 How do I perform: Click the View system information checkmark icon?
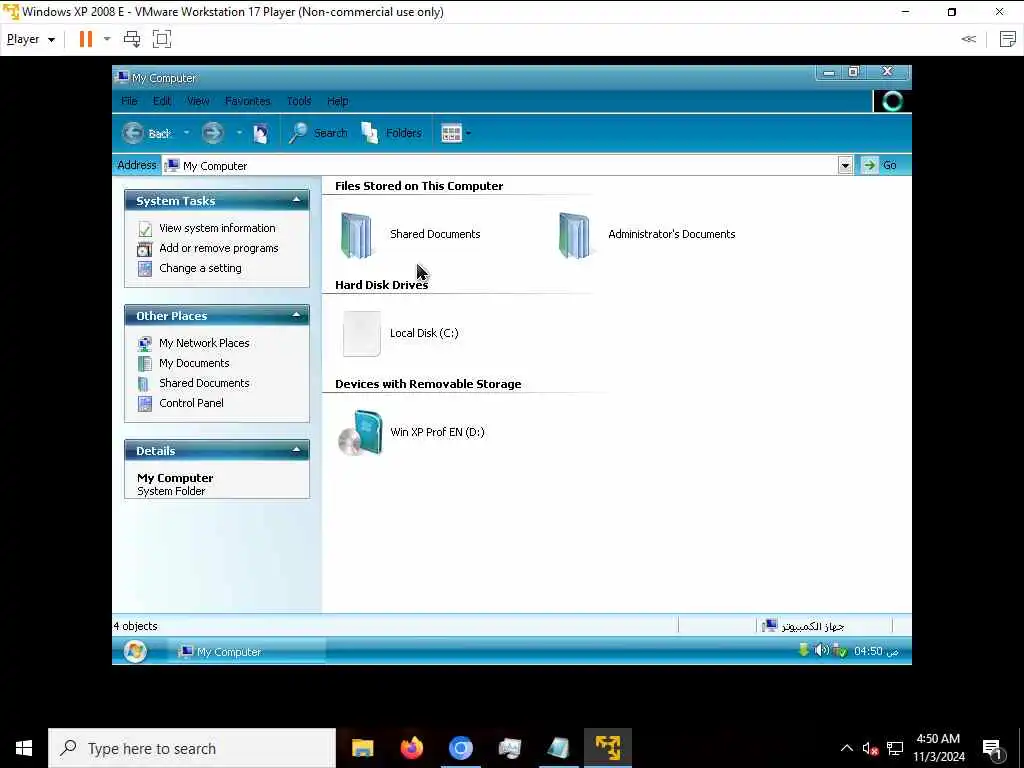tap(145, 229)
